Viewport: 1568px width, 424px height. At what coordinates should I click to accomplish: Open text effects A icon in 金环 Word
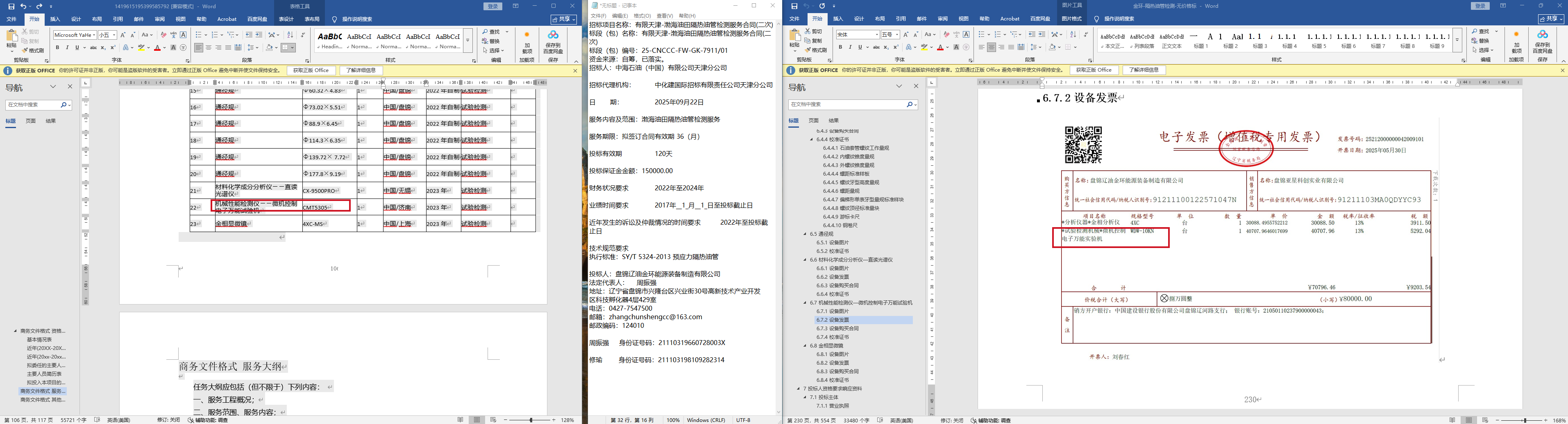tap(910, 47)
